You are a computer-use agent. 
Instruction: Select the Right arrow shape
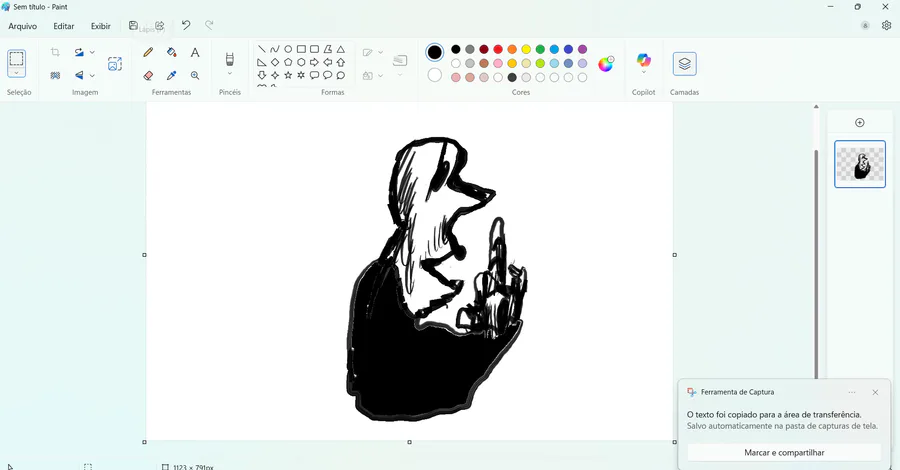(x=315, y=62)
